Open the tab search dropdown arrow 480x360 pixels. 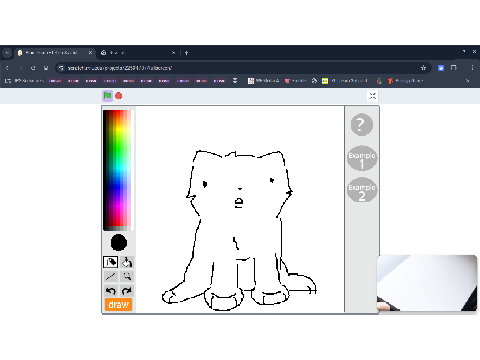pos(7,53)
